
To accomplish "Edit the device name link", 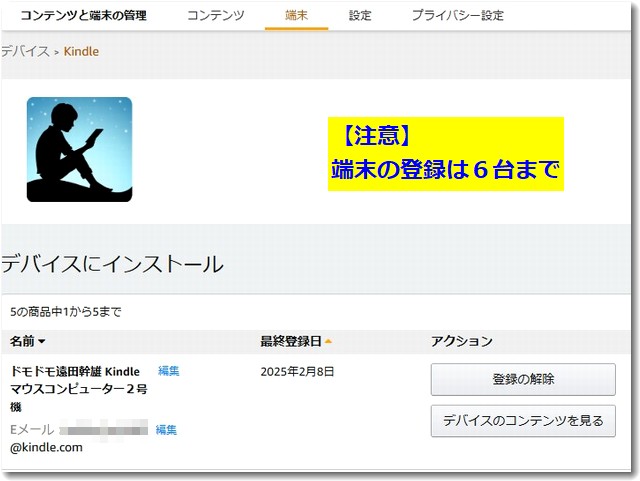I will (x=169, y=371).
